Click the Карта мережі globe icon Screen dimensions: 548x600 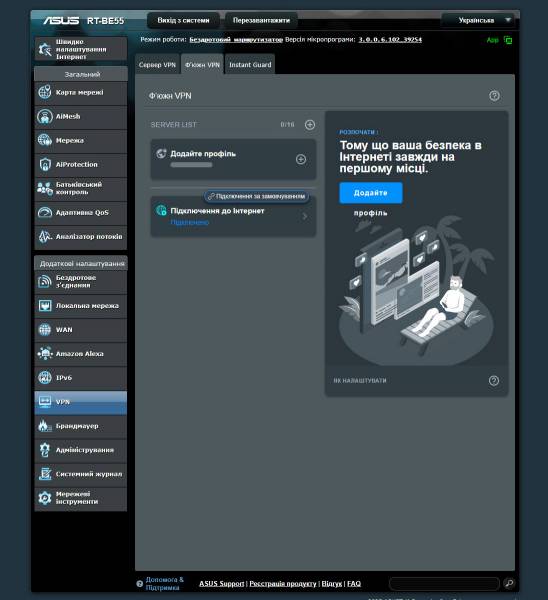pyautogui.click(x=45, y=92)
